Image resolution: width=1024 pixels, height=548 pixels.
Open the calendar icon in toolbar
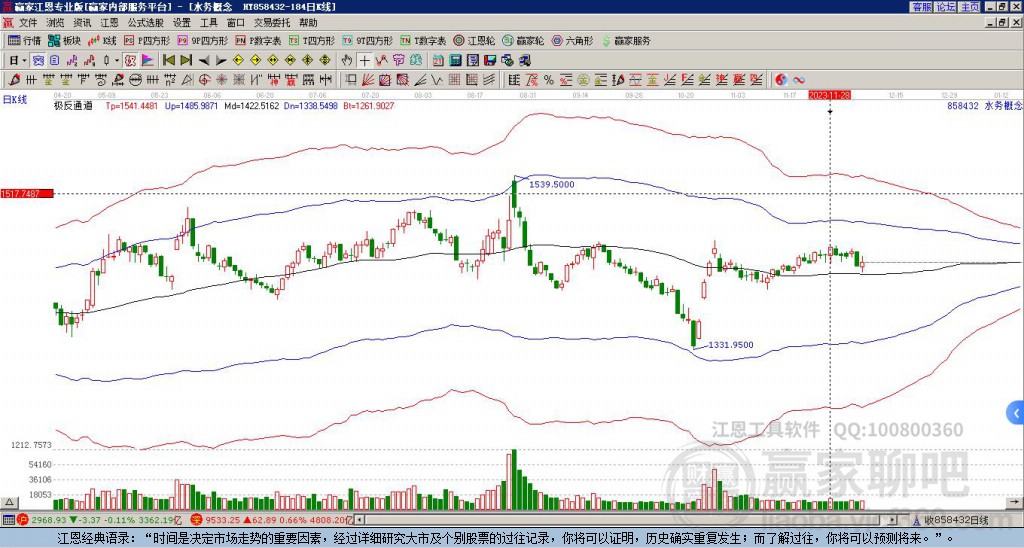pos(438,60)
